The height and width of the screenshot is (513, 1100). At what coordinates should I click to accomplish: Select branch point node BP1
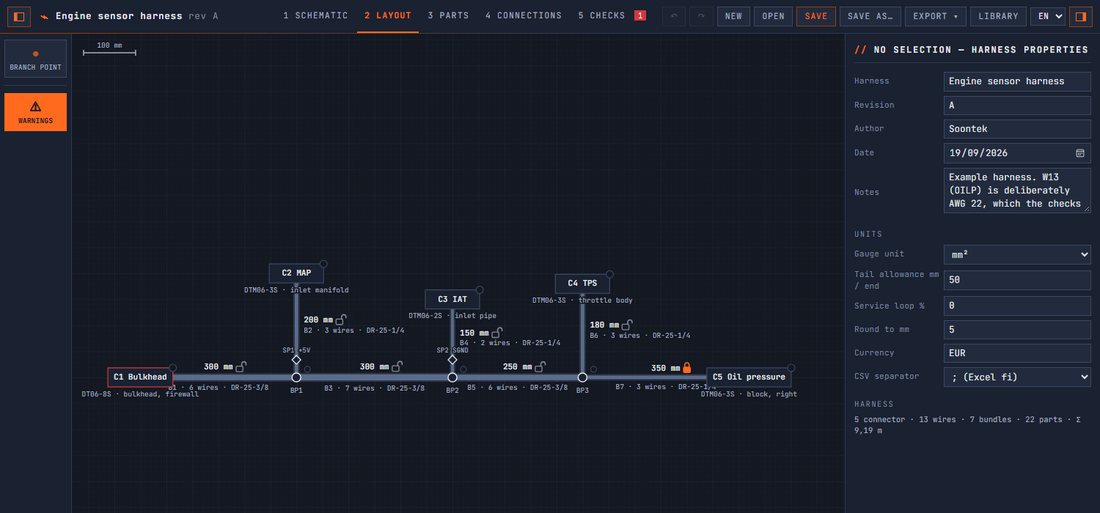pos(296,378)
